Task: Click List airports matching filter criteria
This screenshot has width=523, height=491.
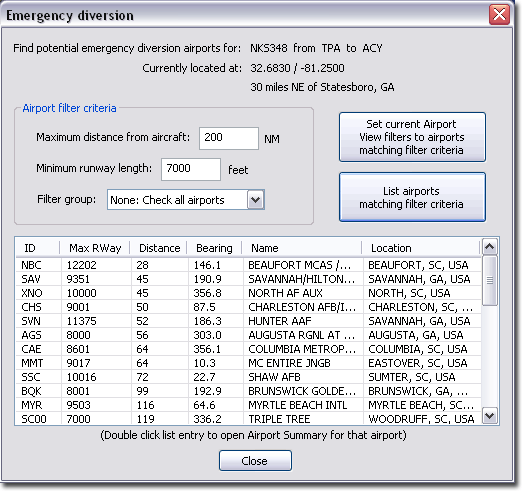Action: coord(412,197)
